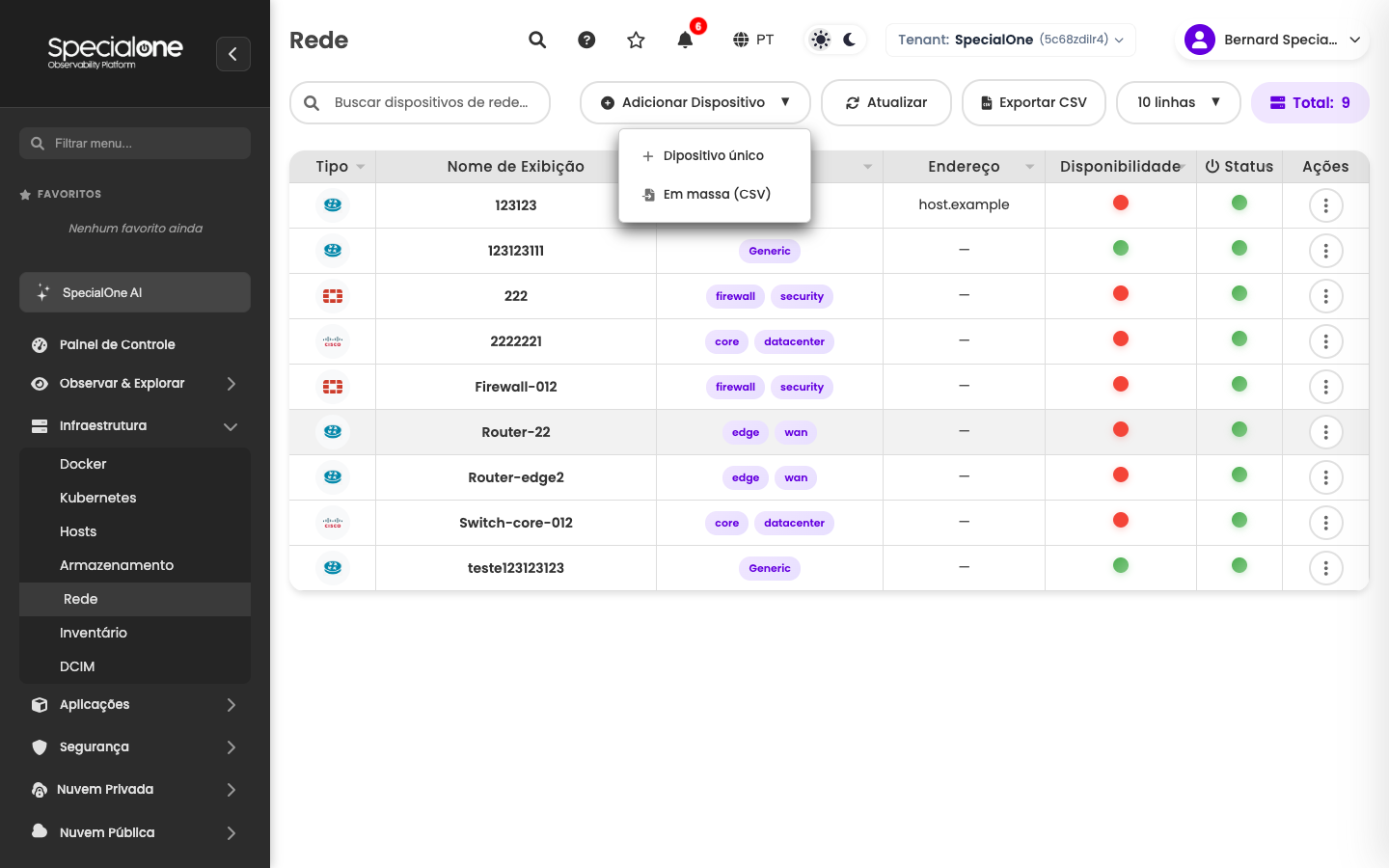Go to Armazenamento in sidebar
The width and height of the screenshot is (1389, 868).
pyautogui.click(x=135, y=565)
